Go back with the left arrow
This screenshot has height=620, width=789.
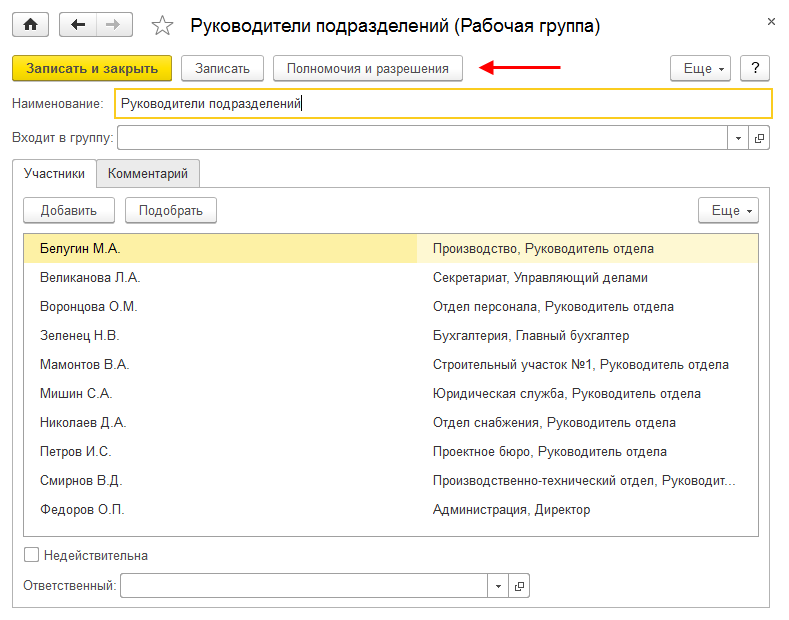[78, 25]
